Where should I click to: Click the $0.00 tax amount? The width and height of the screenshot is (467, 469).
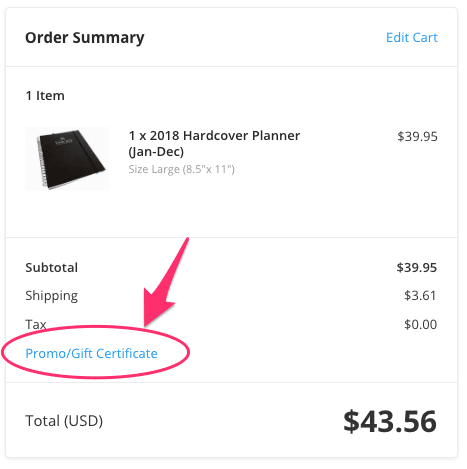tap(420, 324)
